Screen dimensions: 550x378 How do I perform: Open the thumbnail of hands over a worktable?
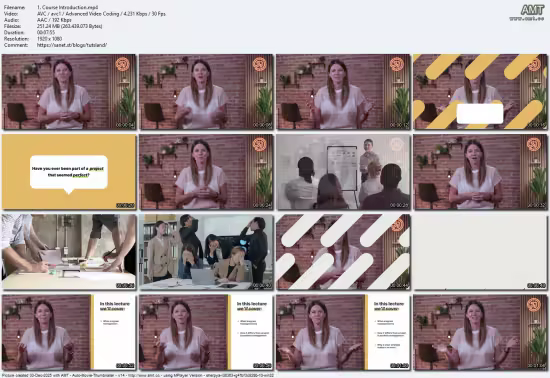tap(69, 252)
